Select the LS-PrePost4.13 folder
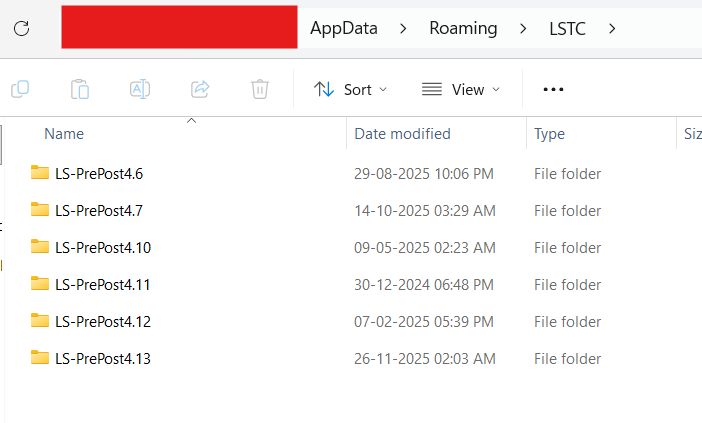This screenshot has height=423, width=702. [x=103, y=358]
